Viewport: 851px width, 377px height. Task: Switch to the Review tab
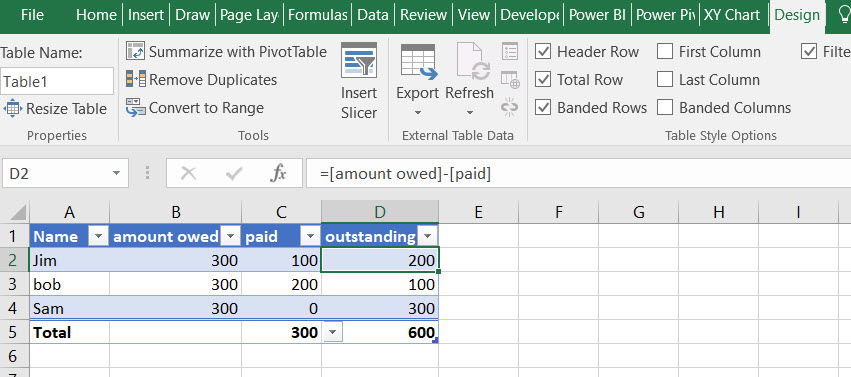tap(423, 15)
